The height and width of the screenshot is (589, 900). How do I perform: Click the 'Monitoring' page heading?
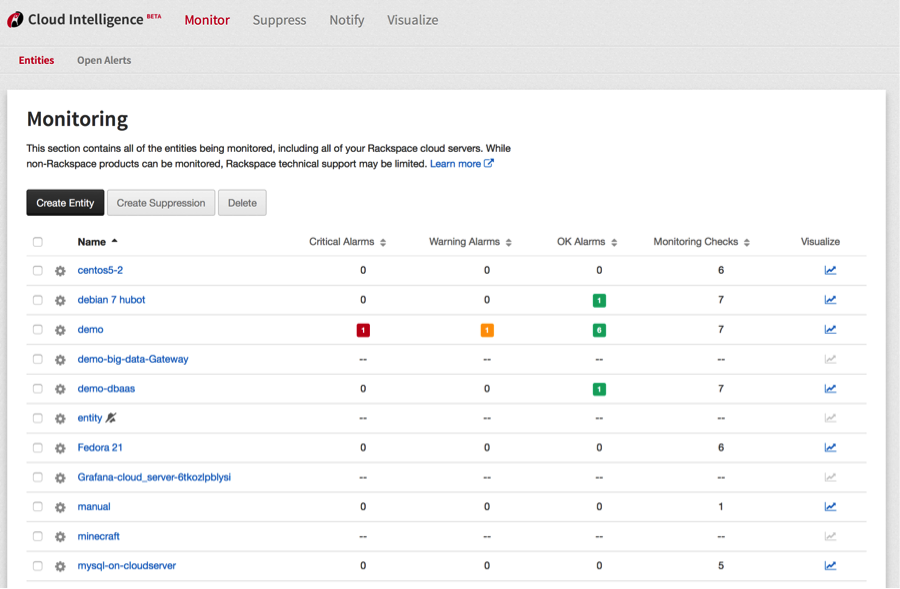(77, 119)
